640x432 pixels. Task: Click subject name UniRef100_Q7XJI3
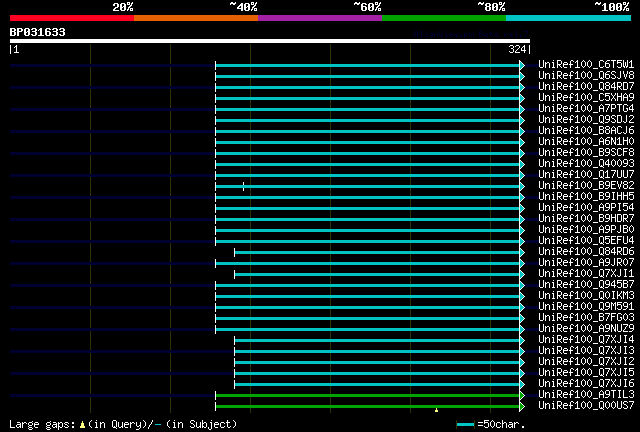pos(586,351)
